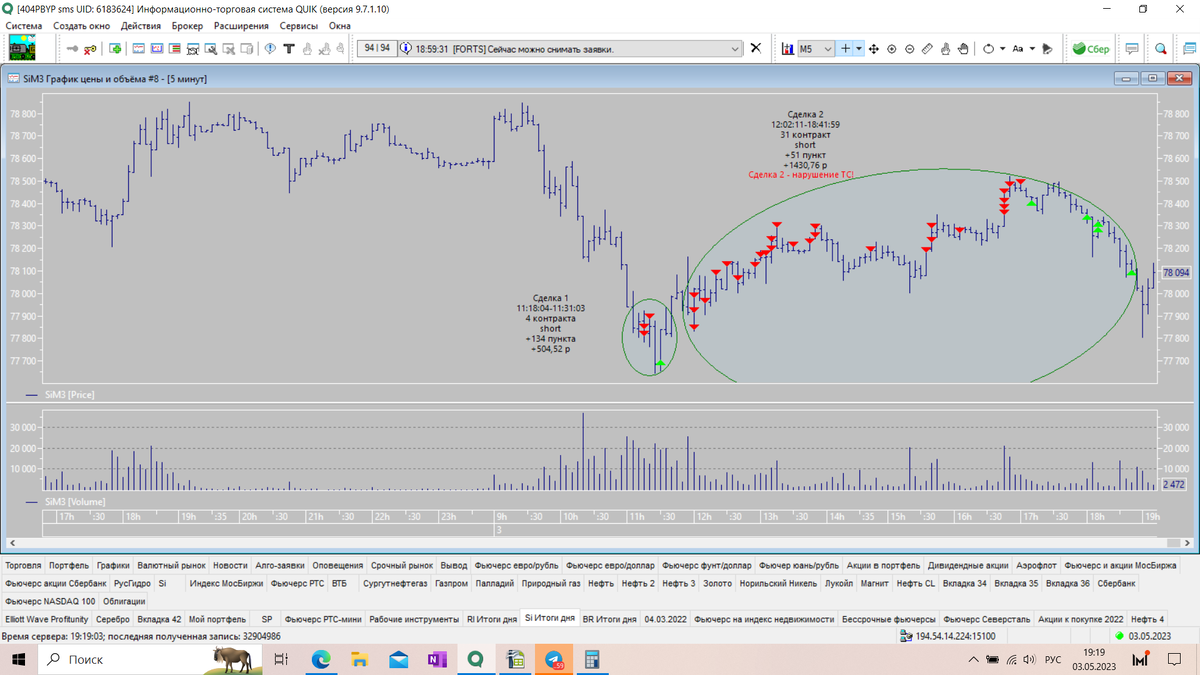Click the chat message icon next to Сбер
Image resolution: width=1200 pixels, height=675 pixels.
[x=1132, y=48]
